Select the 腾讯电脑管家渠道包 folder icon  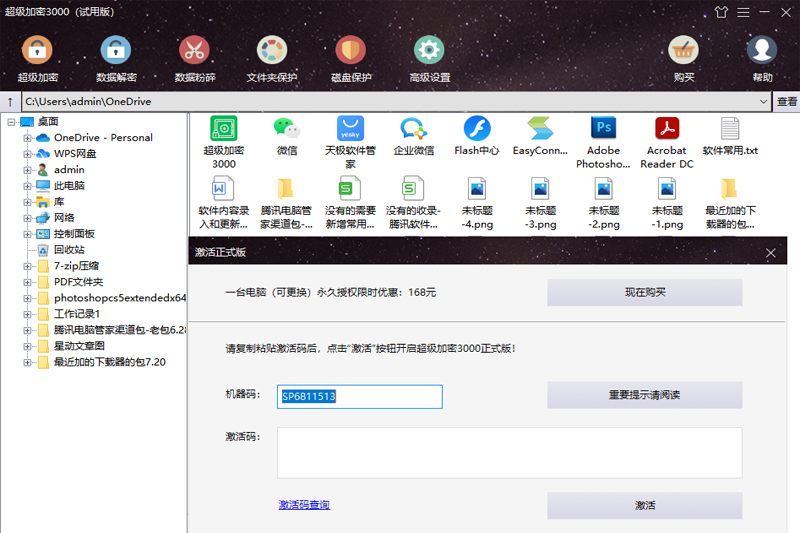point(286,189)
